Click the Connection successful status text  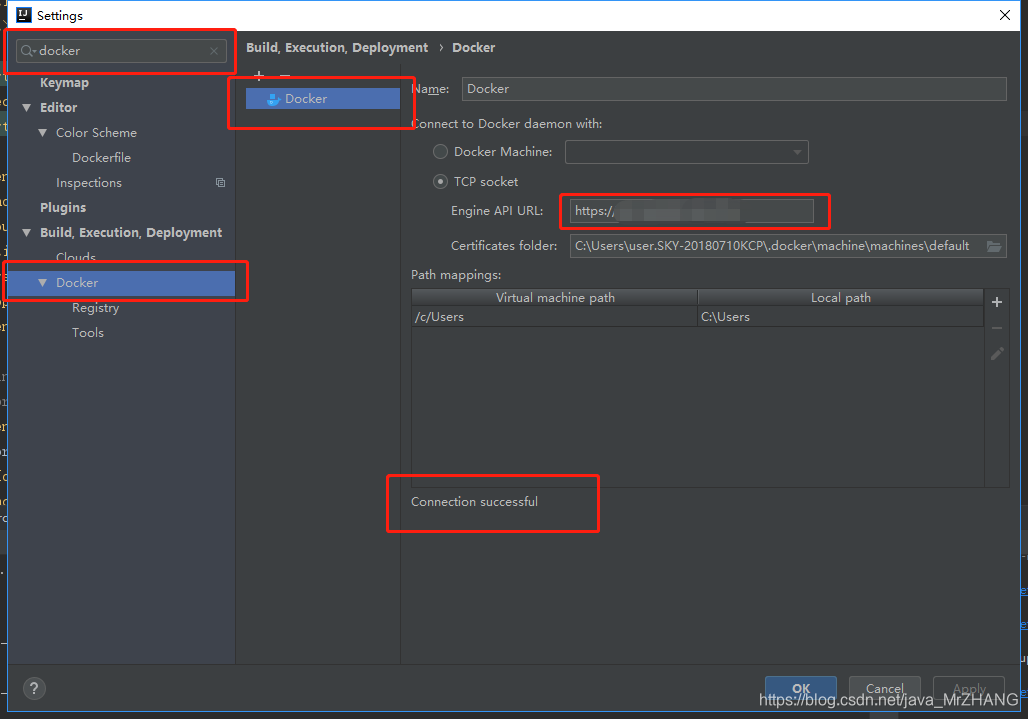(x=474, y=501)
